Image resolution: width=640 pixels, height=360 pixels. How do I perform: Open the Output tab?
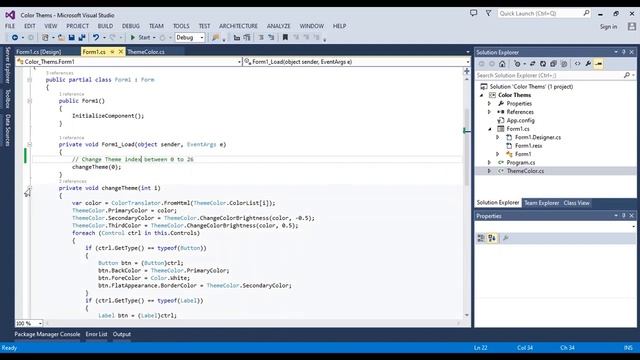click(122, 334)
